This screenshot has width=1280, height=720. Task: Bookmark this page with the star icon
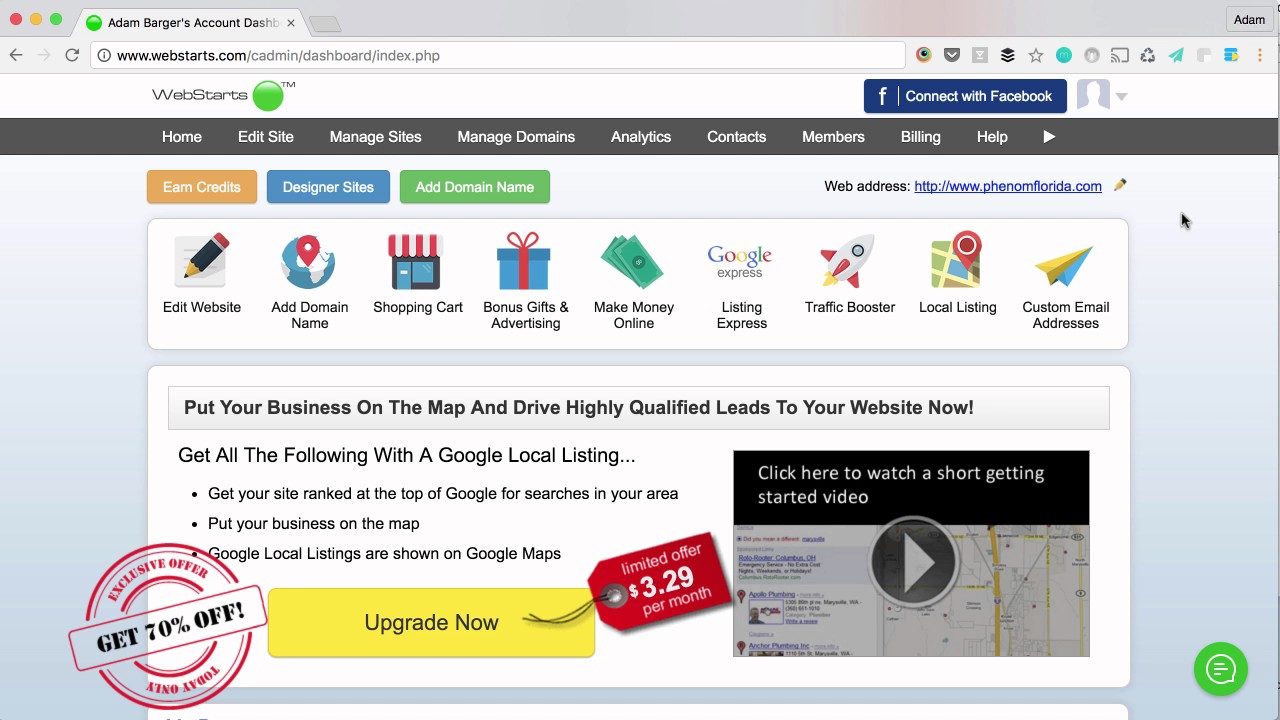pyautogui.click(x=1036, y=56)
